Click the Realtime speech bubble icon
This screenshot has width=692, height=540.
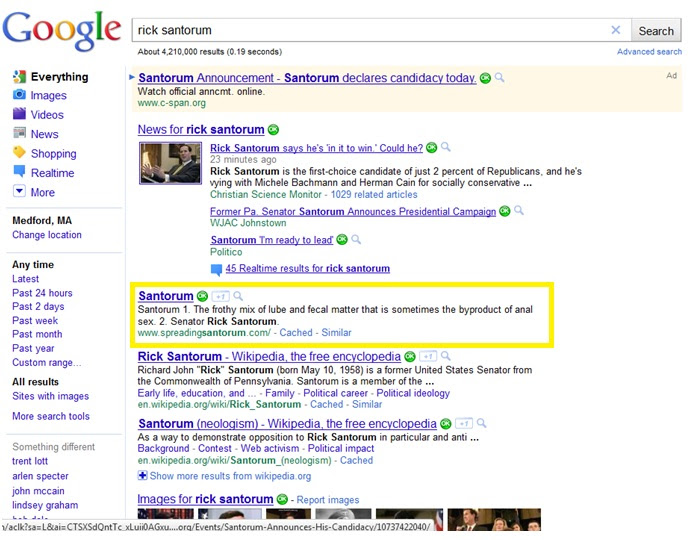tap(19, 172)
